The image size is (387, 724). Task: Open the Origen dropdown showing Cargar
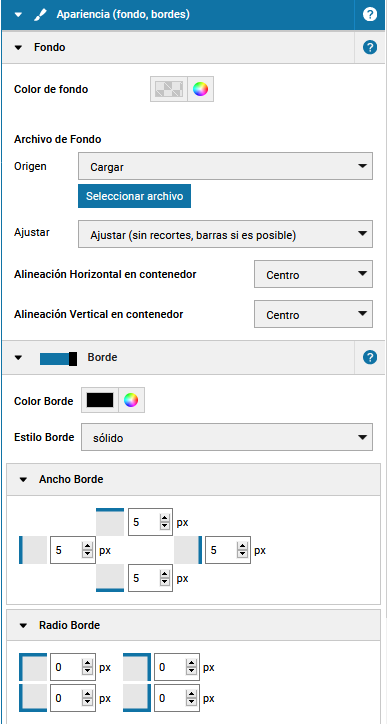pyautogui.click(x=225, y=166)
